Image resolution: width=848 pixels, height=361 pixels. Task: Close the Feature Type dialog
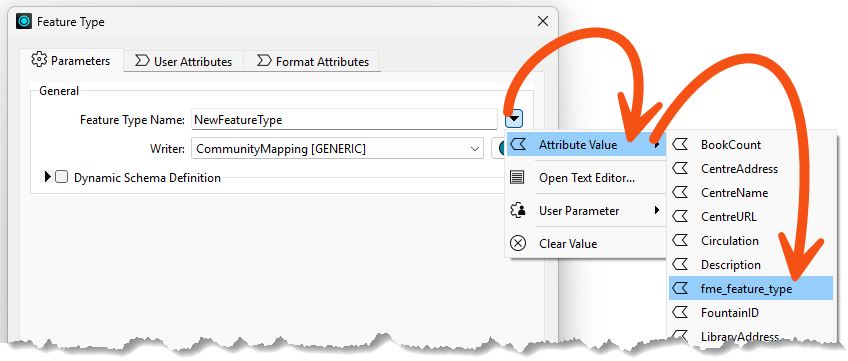pos(542,22)
